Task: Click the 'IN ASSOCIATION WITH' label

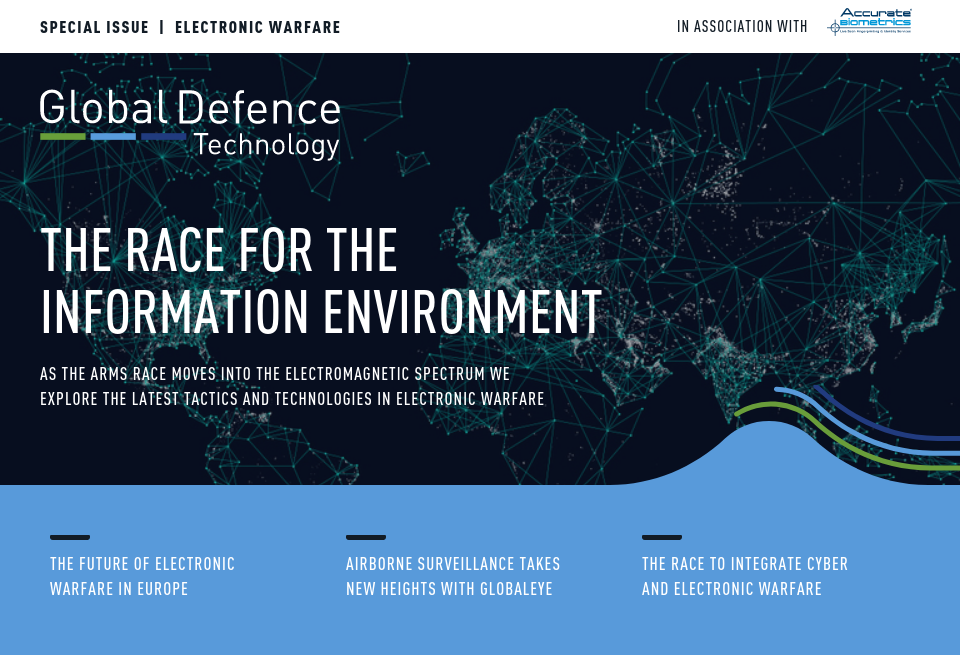Action: pyautogui.click(x=742, y=27)
